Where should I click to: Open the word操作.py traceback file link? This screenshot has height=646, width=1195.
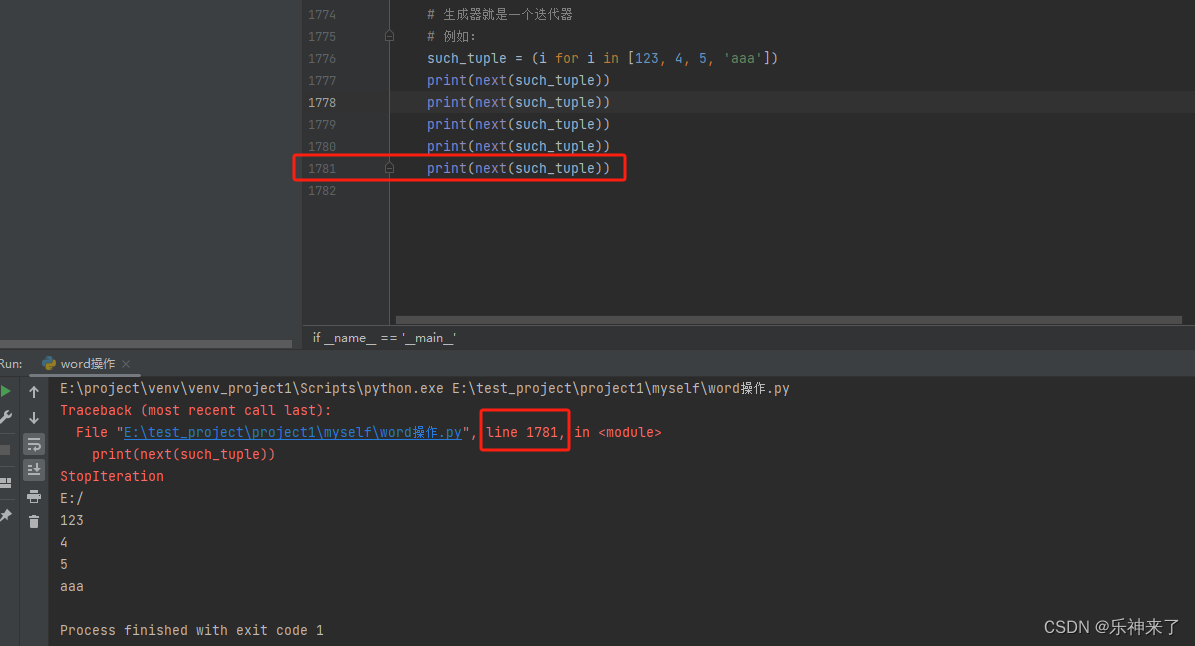click(x=293, y=432)
